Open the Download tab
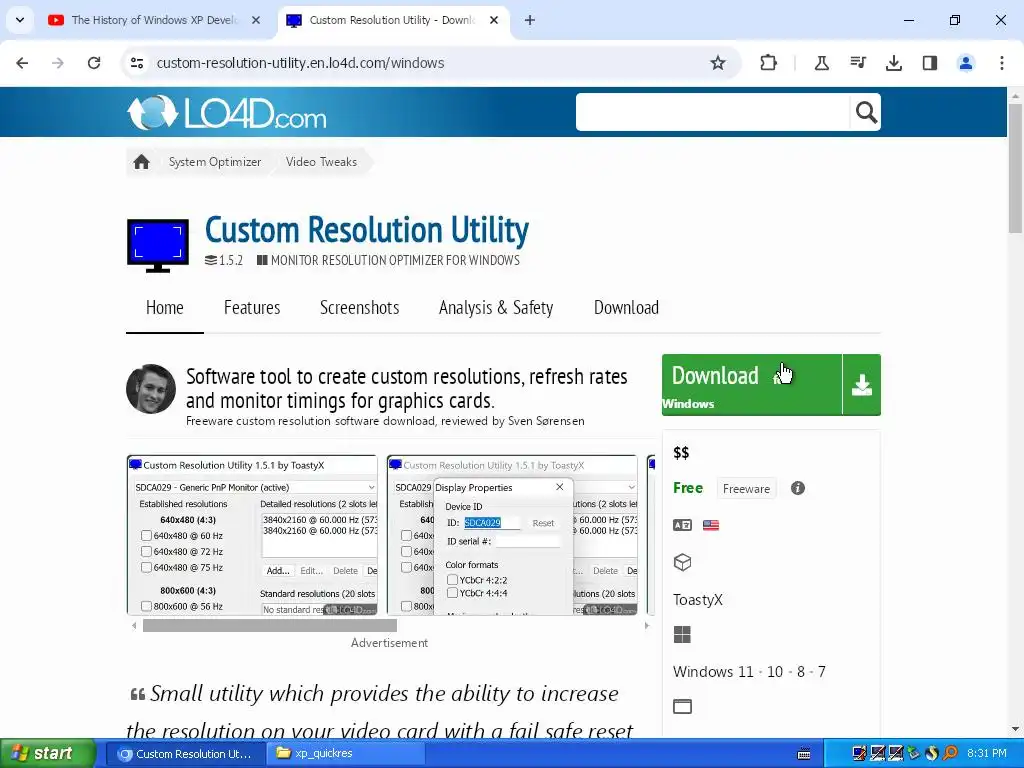The height and width of the screenshot is (768, 1024). pyautogui.click(x=626, y=308)
